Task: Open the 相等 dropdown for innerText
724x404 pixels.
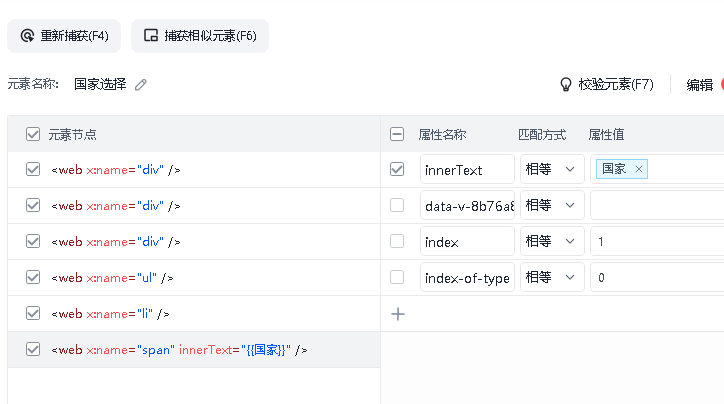Action: pyautogui.click(x=552, y=169)
